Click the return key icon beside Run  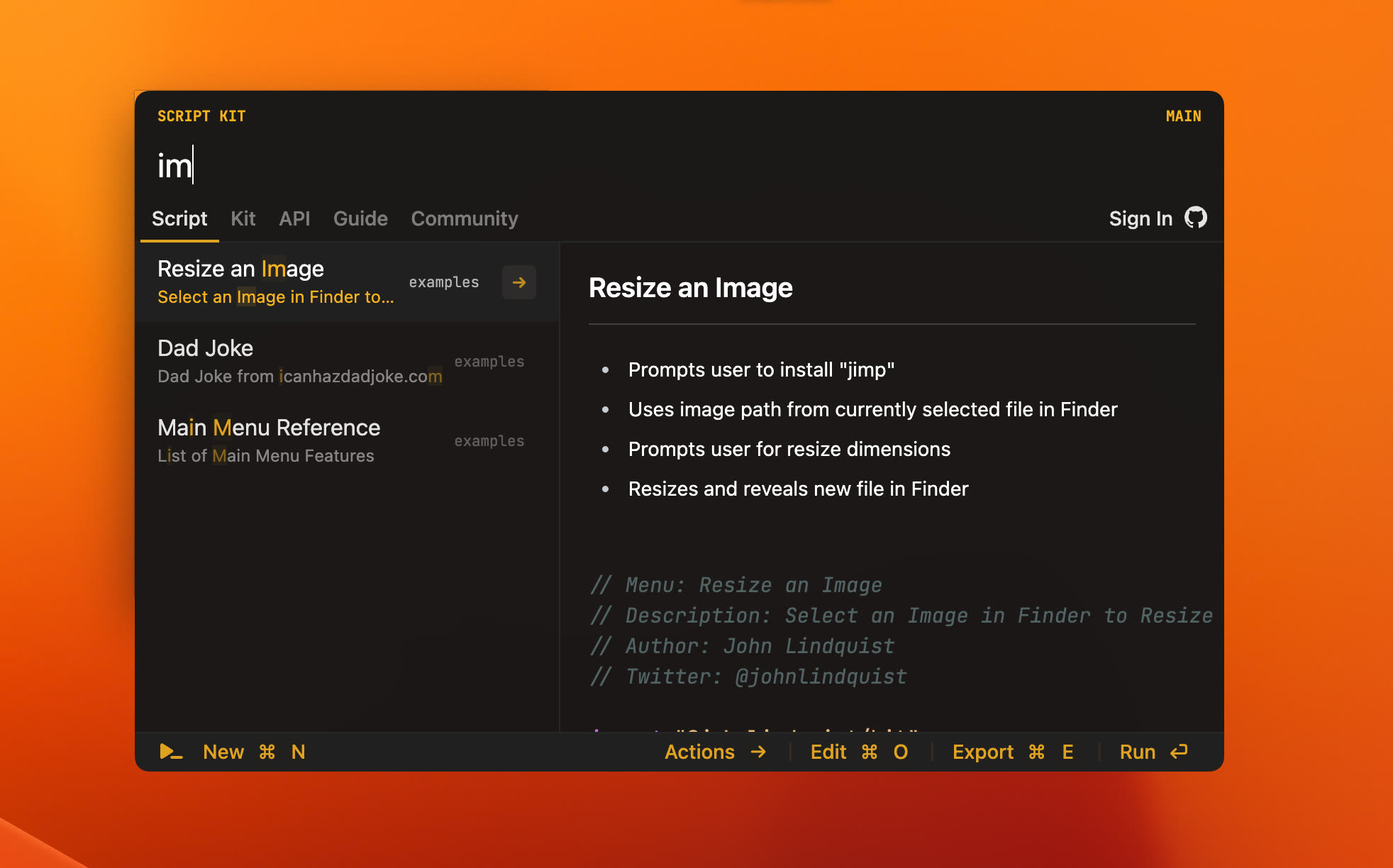(1180, 751)
